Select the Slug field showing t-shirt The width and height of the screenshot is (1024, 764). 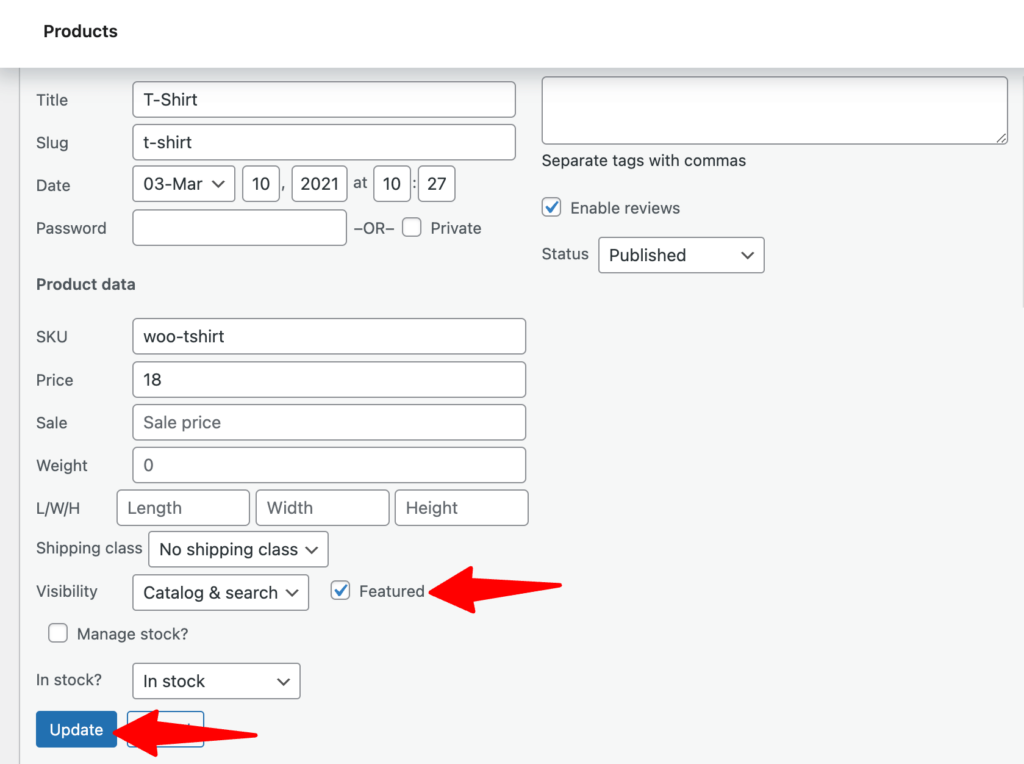(324, 142)
